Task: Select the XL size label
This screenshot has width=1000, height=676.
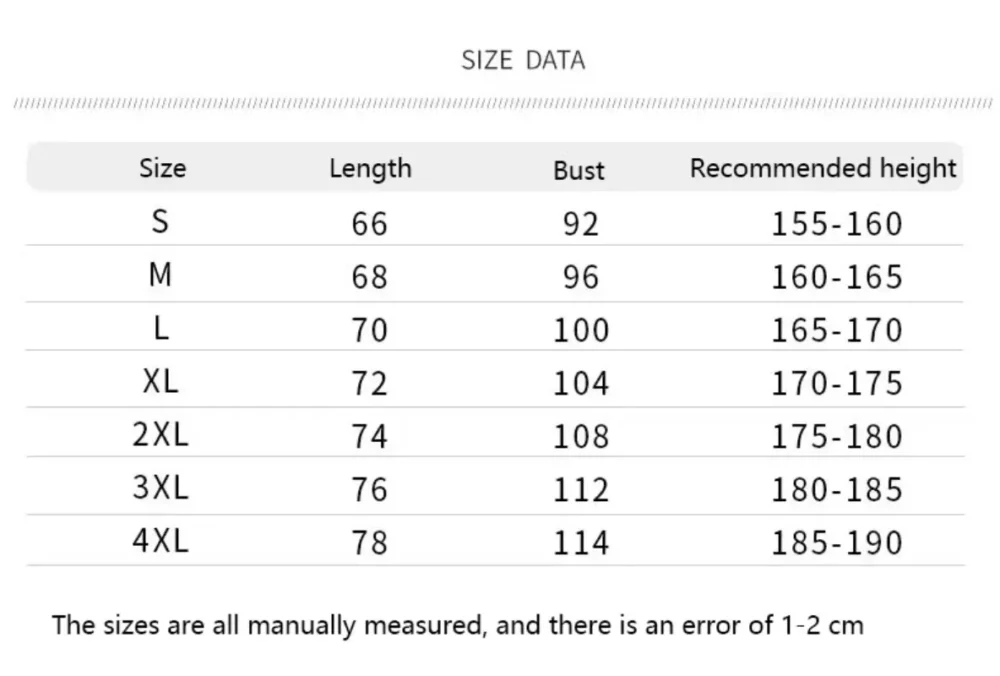Action: point(160,382)
